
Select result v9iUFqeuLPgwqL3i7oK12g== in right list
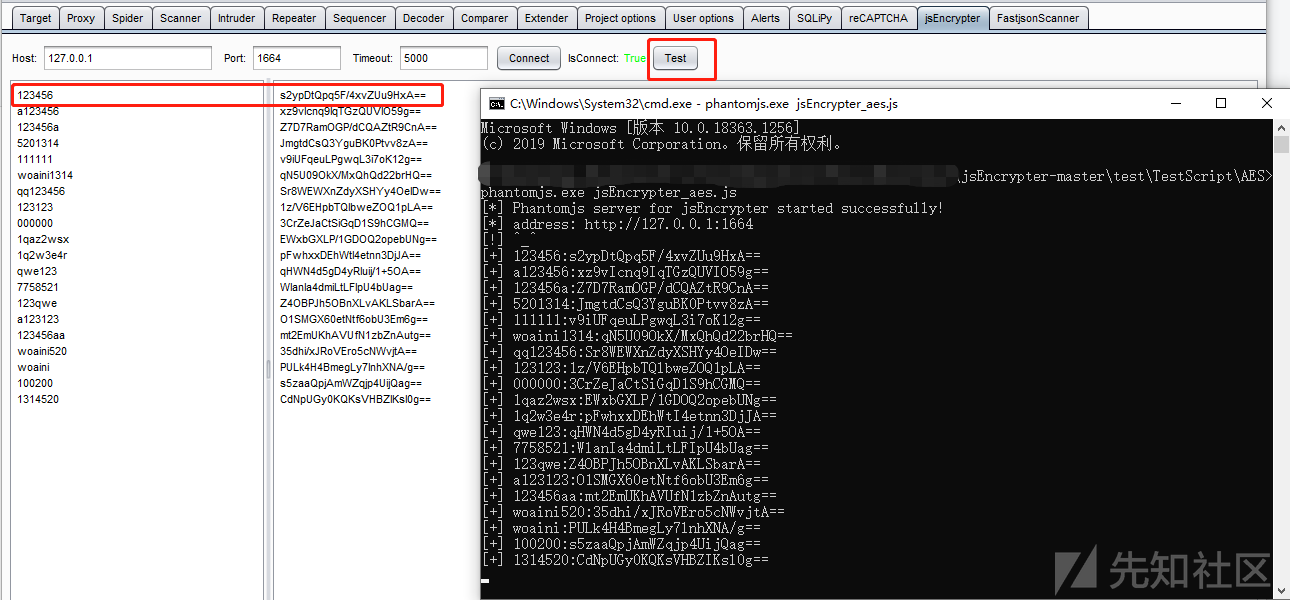351,159
